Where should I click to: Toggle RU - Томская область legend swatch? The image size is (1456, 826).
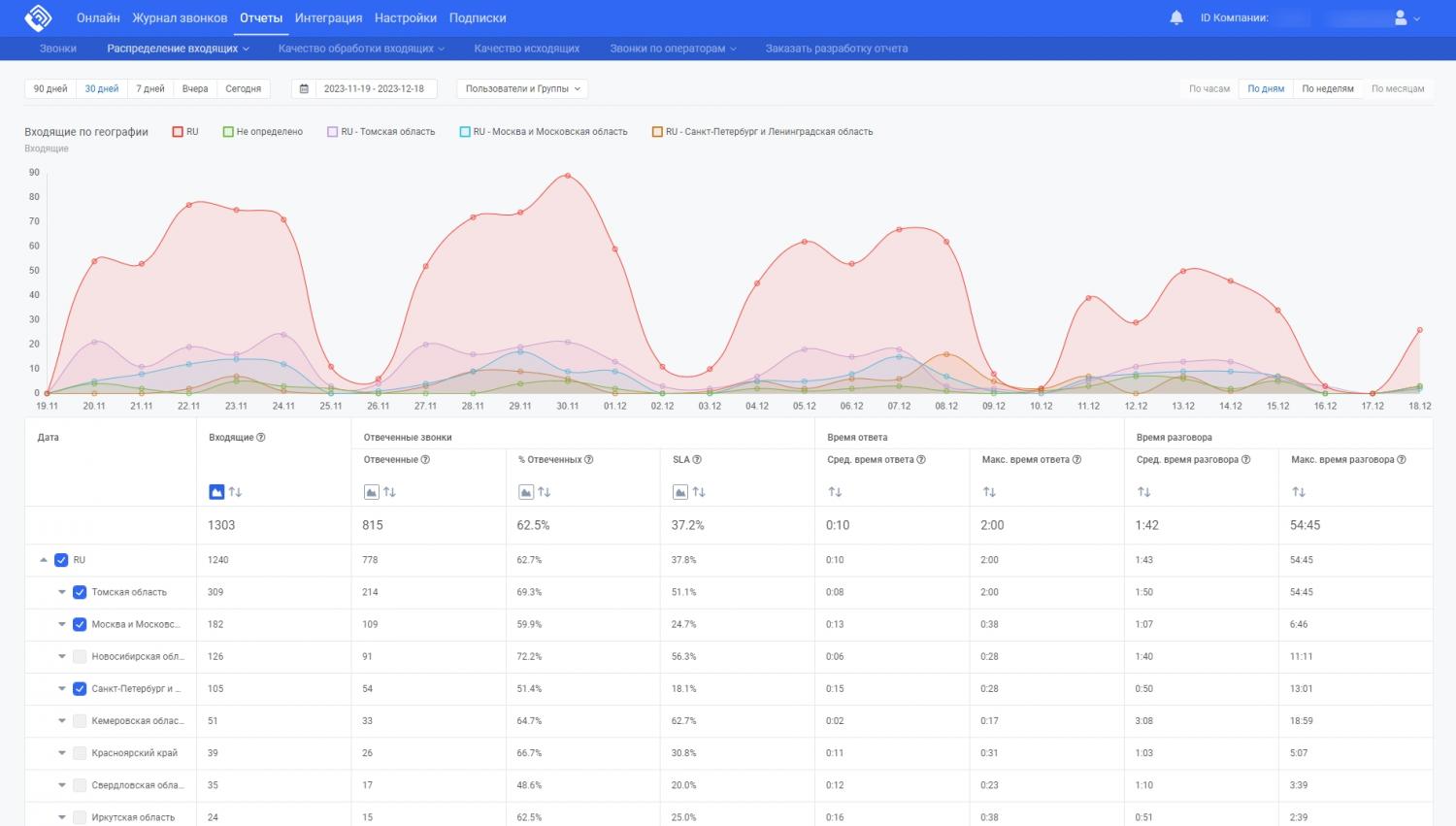click(x=332, y=132)
